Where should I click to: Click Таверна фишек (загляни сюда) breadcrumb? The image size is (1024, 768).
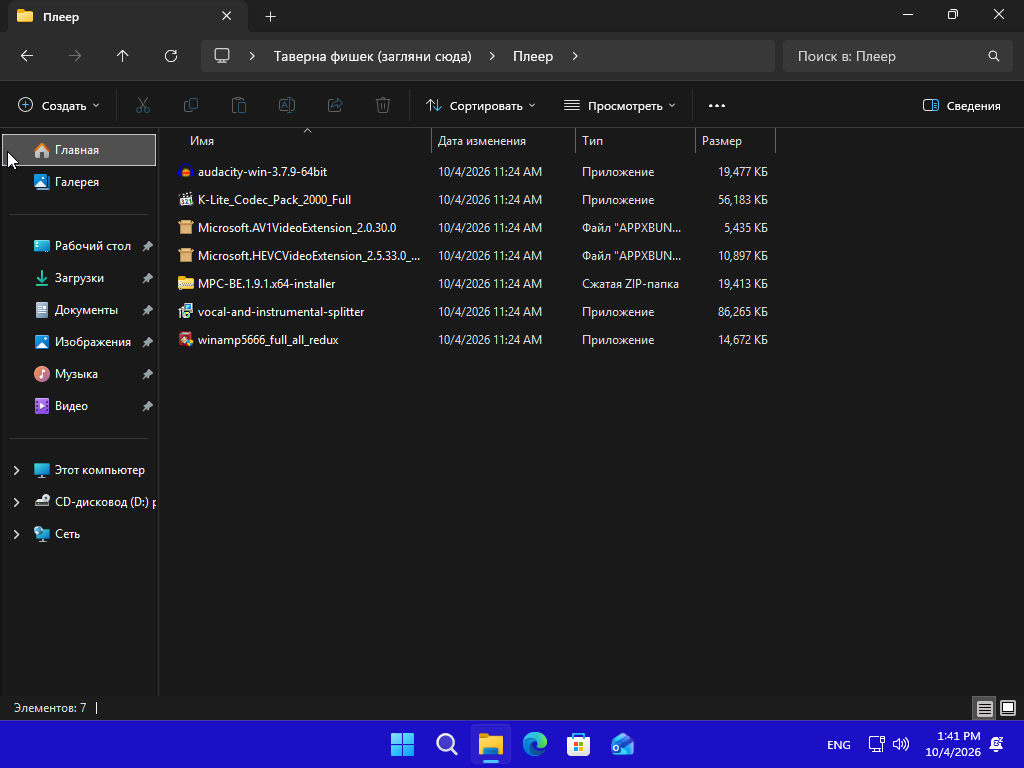click(x=372, y=56)
